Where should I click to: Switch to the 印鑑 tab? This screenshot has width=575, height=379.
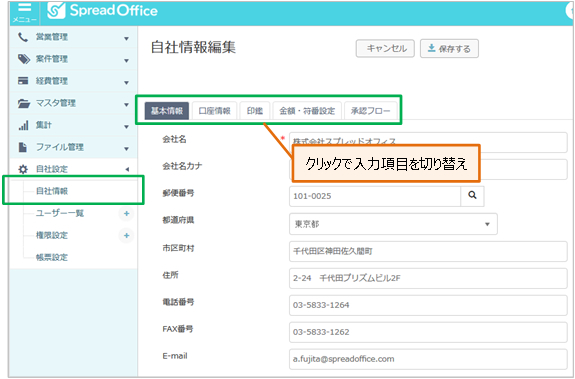click(255, 111)
